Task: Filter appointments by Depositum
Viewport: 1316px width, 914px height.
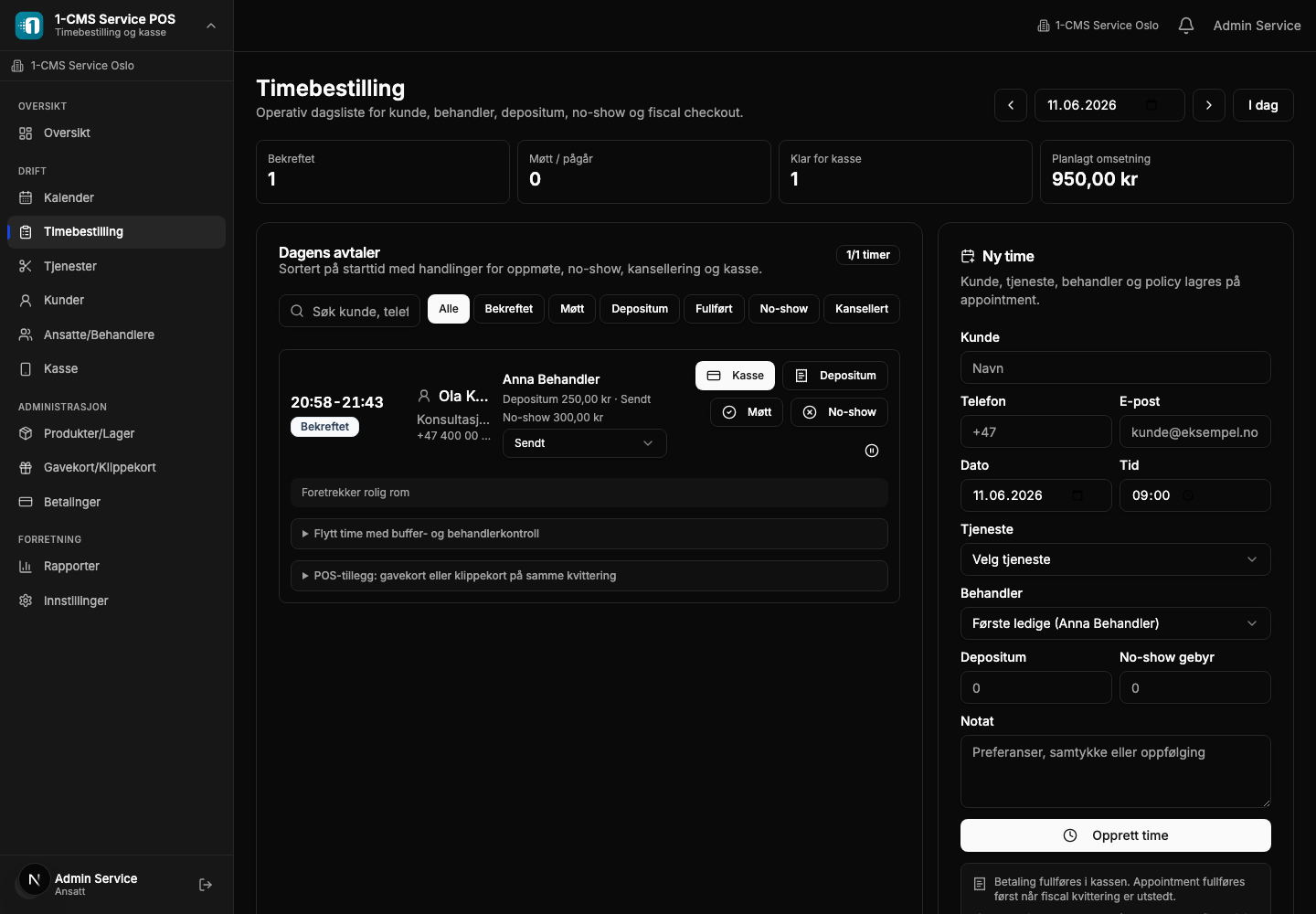Action: click(x=640, y=309)
